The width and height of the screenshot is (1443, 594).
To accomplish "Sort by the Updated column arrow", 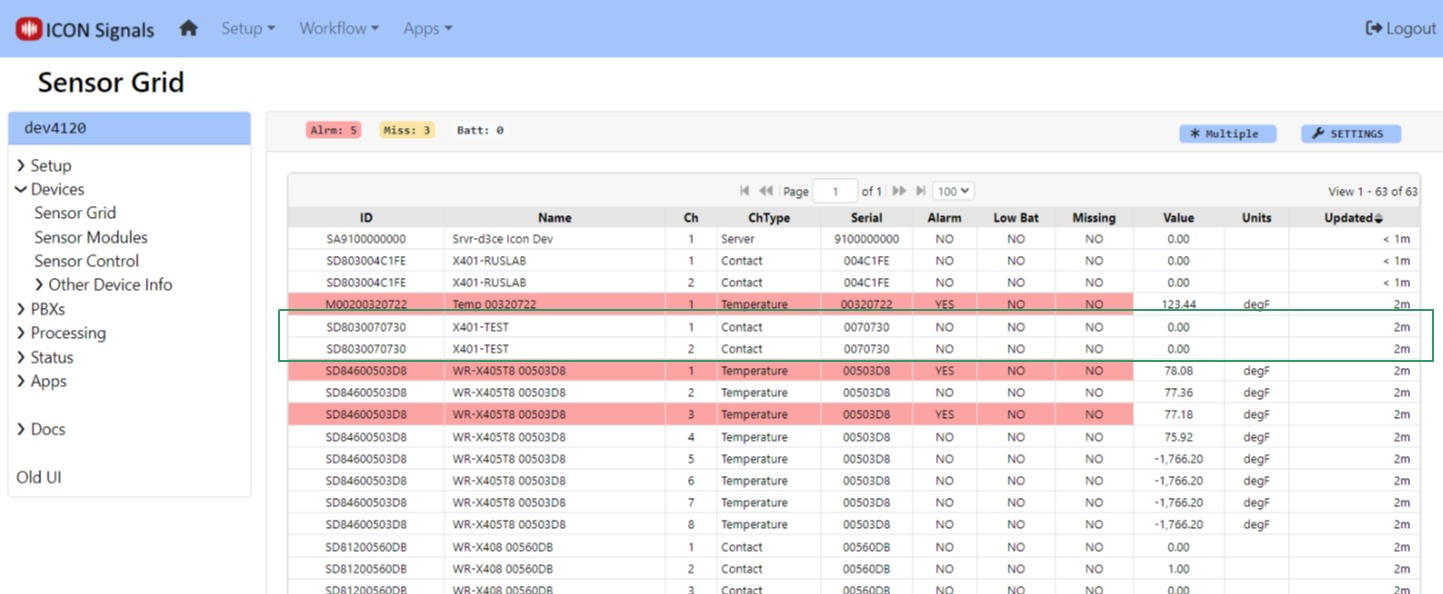I will pos(1379,218).
